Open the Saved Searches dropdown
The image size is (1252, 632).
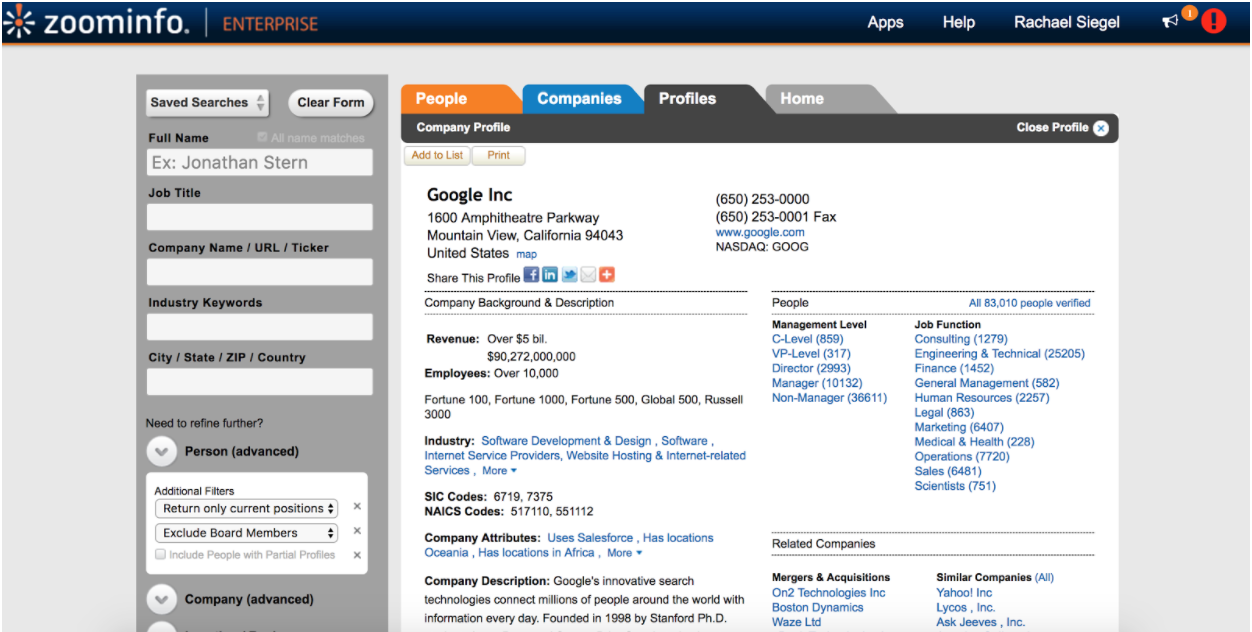[208, 102]
